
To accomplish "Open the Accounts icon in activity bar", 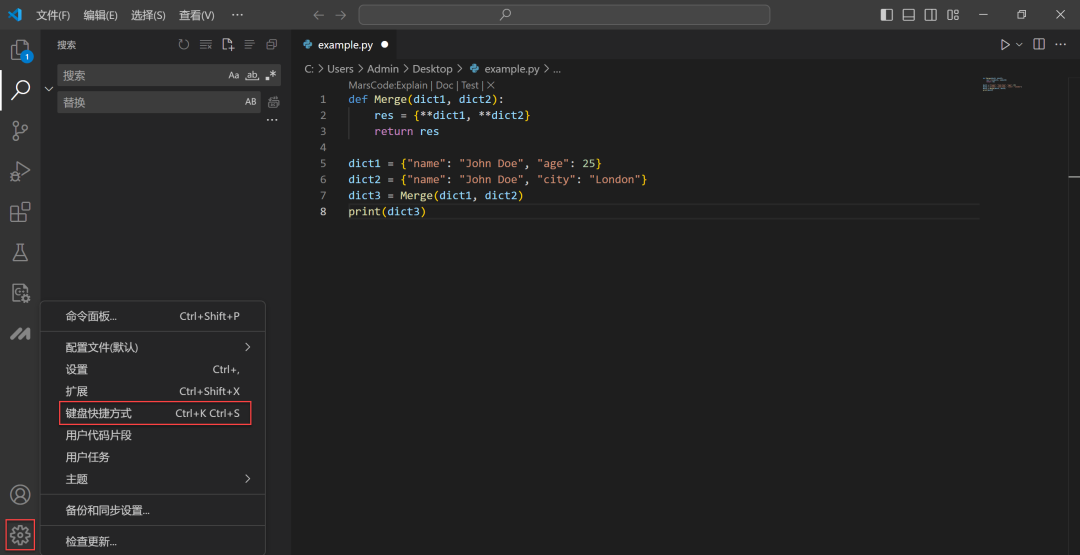I will 20,495.
